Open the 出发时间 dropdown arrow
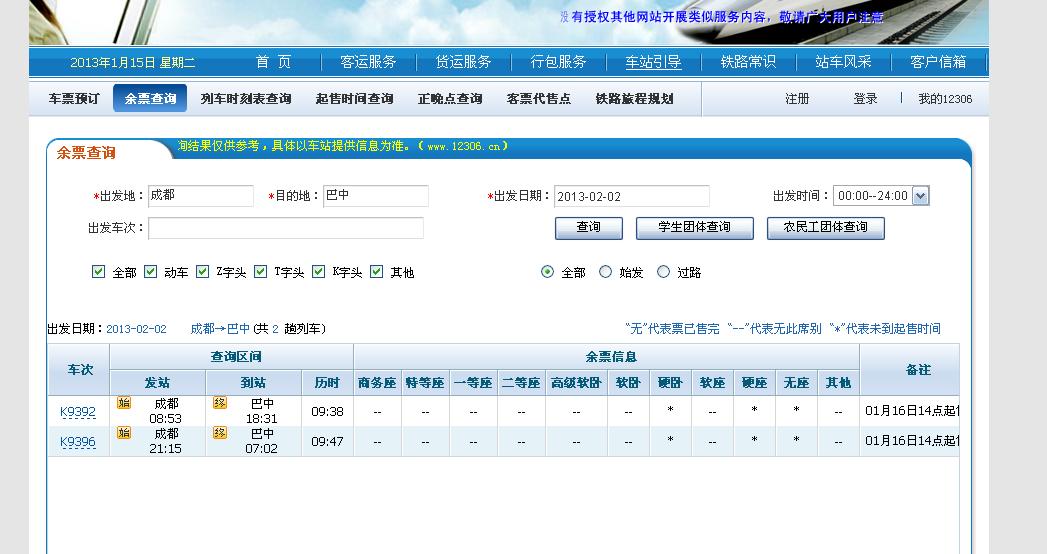The width and height of the screenshot is (1047, 554). (x=920, y=196)
